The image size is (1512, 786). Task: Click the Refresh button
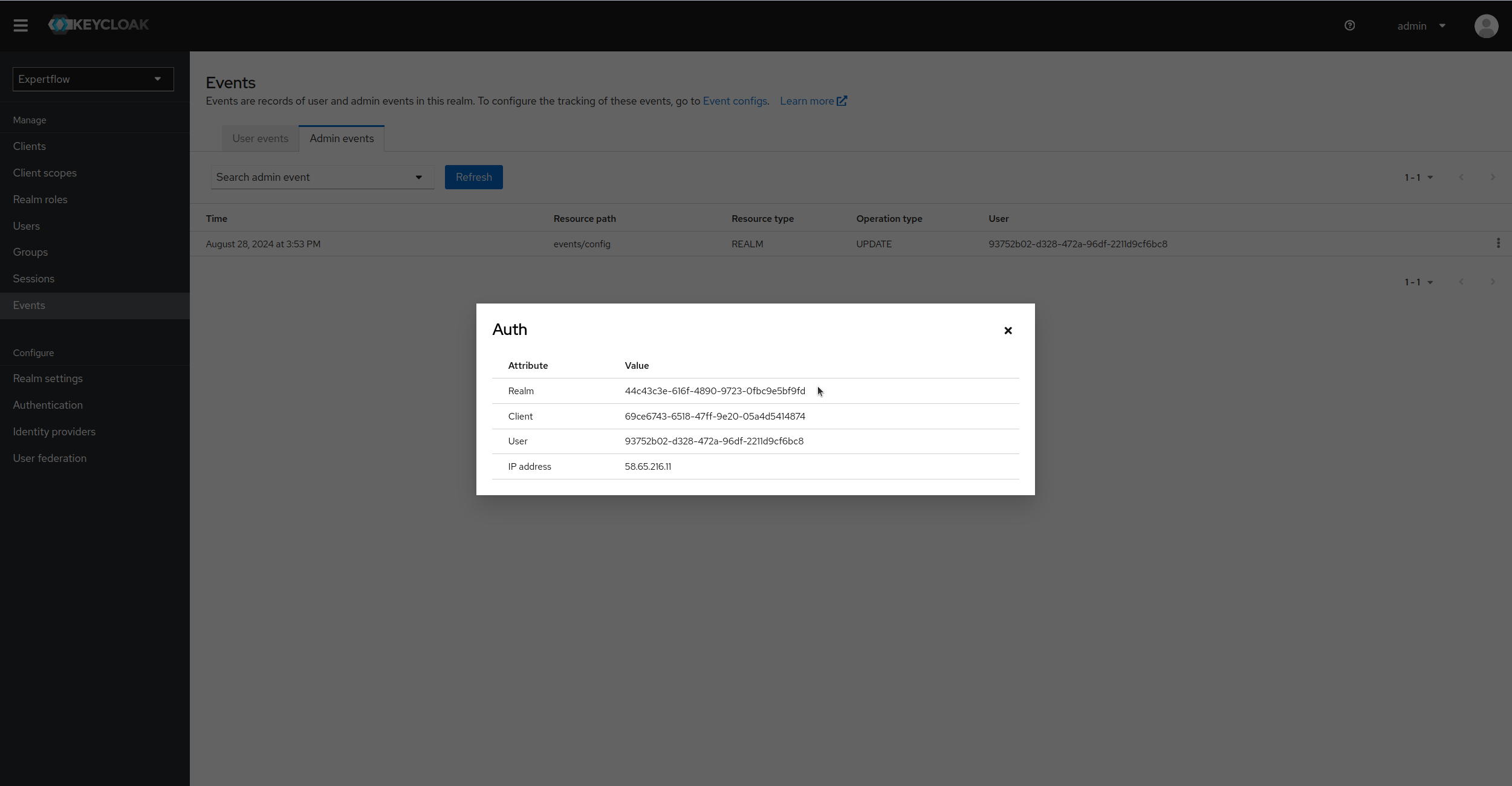[473, 177]
